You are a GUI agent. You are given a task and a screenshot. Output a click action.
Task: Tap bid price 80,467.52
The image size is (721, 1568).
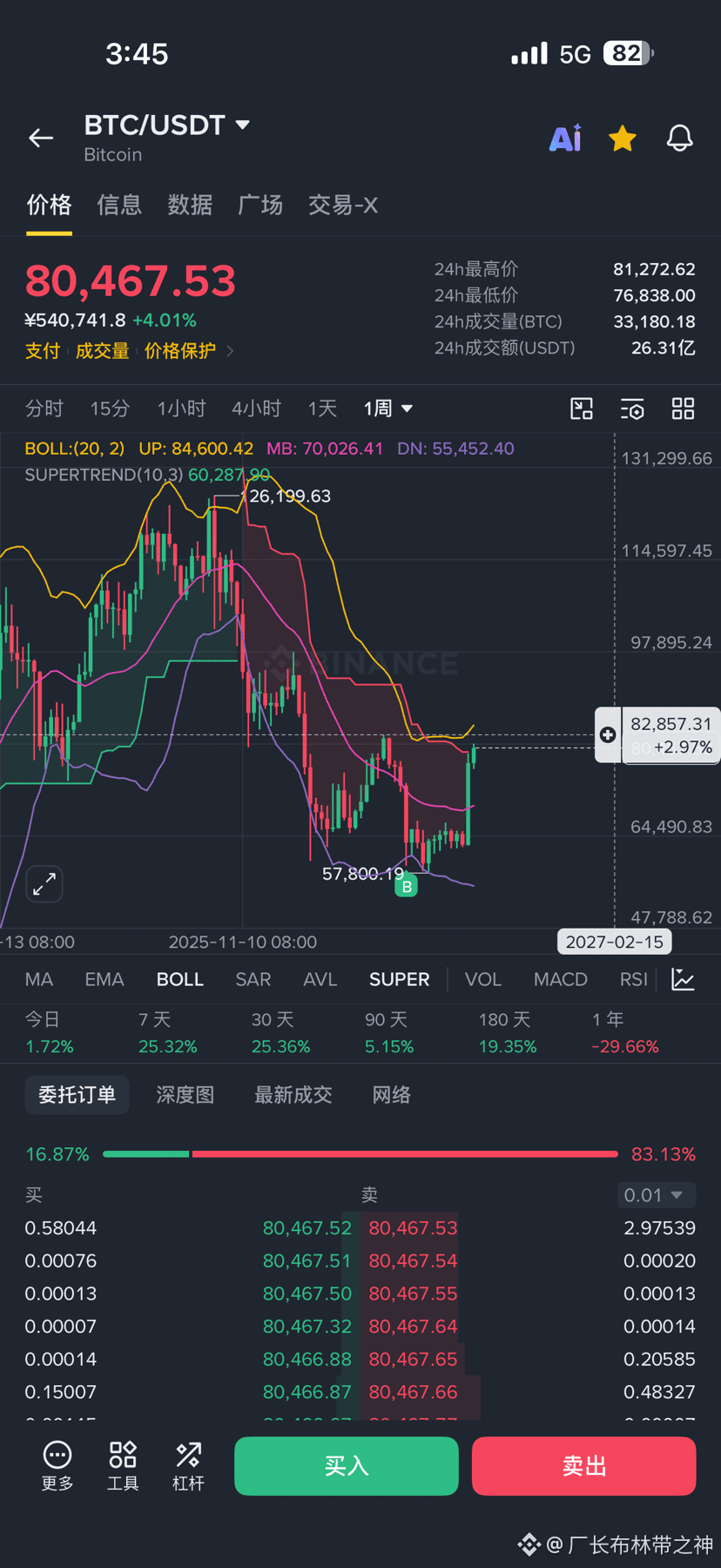307,1228
